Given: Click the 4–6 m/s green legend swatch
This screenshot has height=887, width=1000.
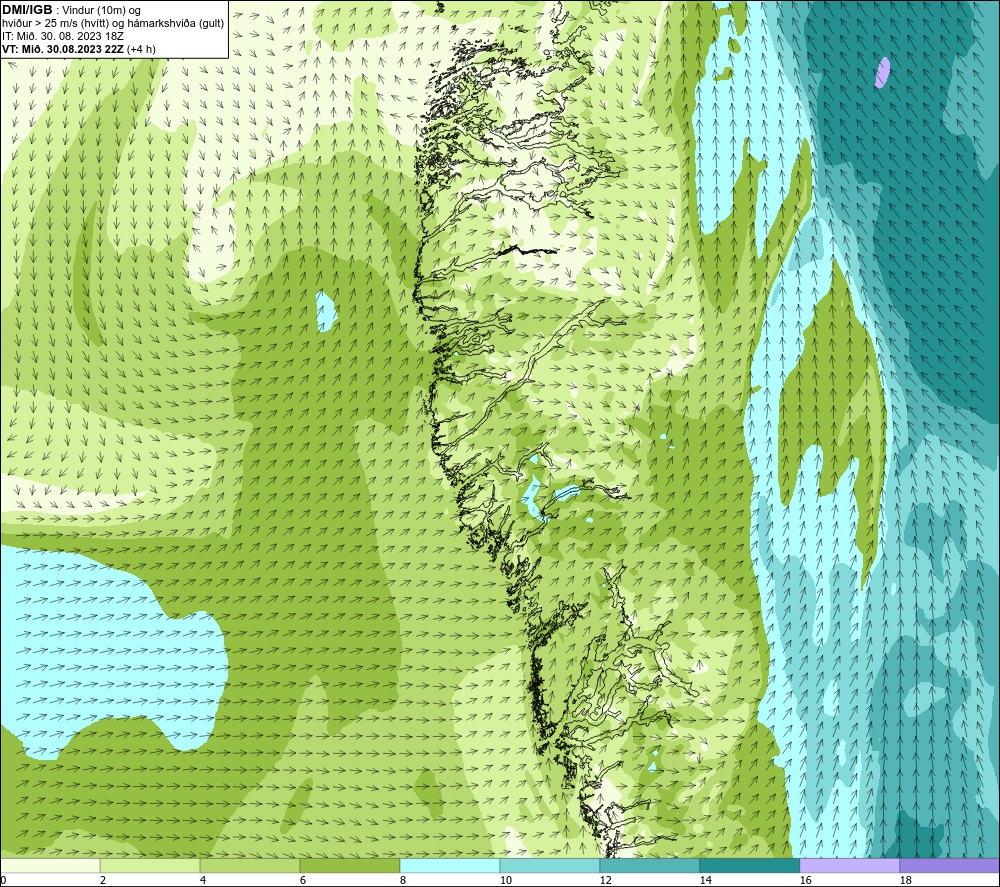Looking at the screenshot, I should (250, 865).
